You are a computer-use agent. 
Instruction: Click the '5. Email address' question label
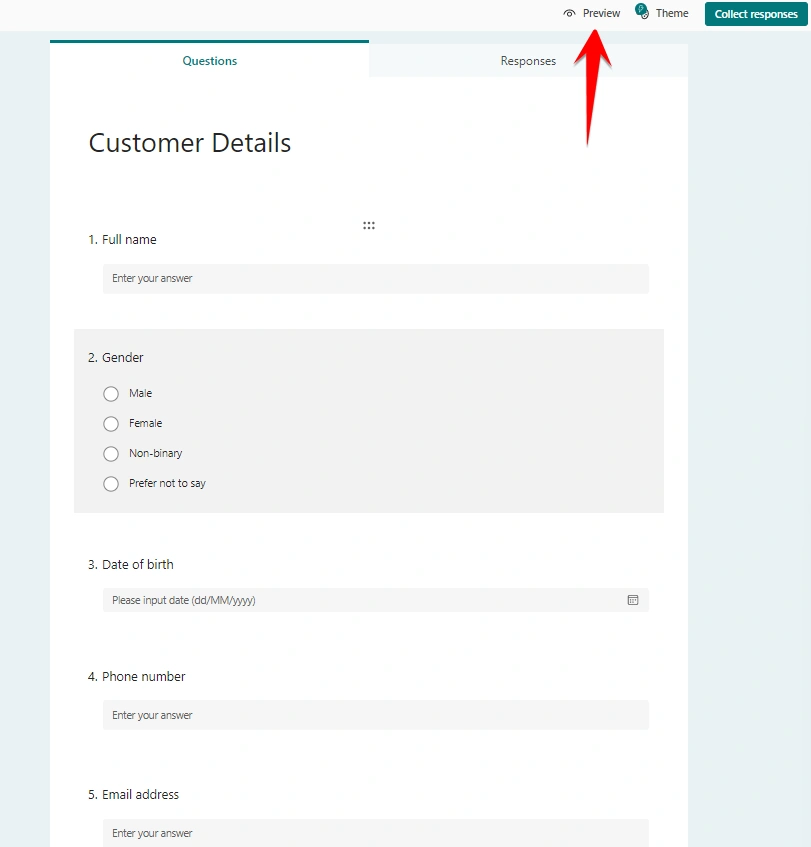pos(133,795)
